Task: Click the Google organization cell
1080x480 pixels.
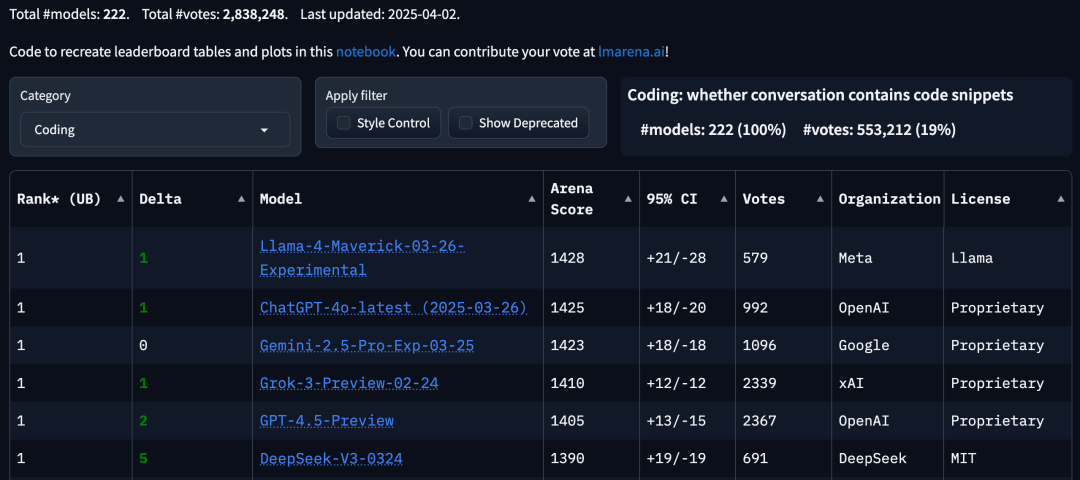Action: pos(887,346)
